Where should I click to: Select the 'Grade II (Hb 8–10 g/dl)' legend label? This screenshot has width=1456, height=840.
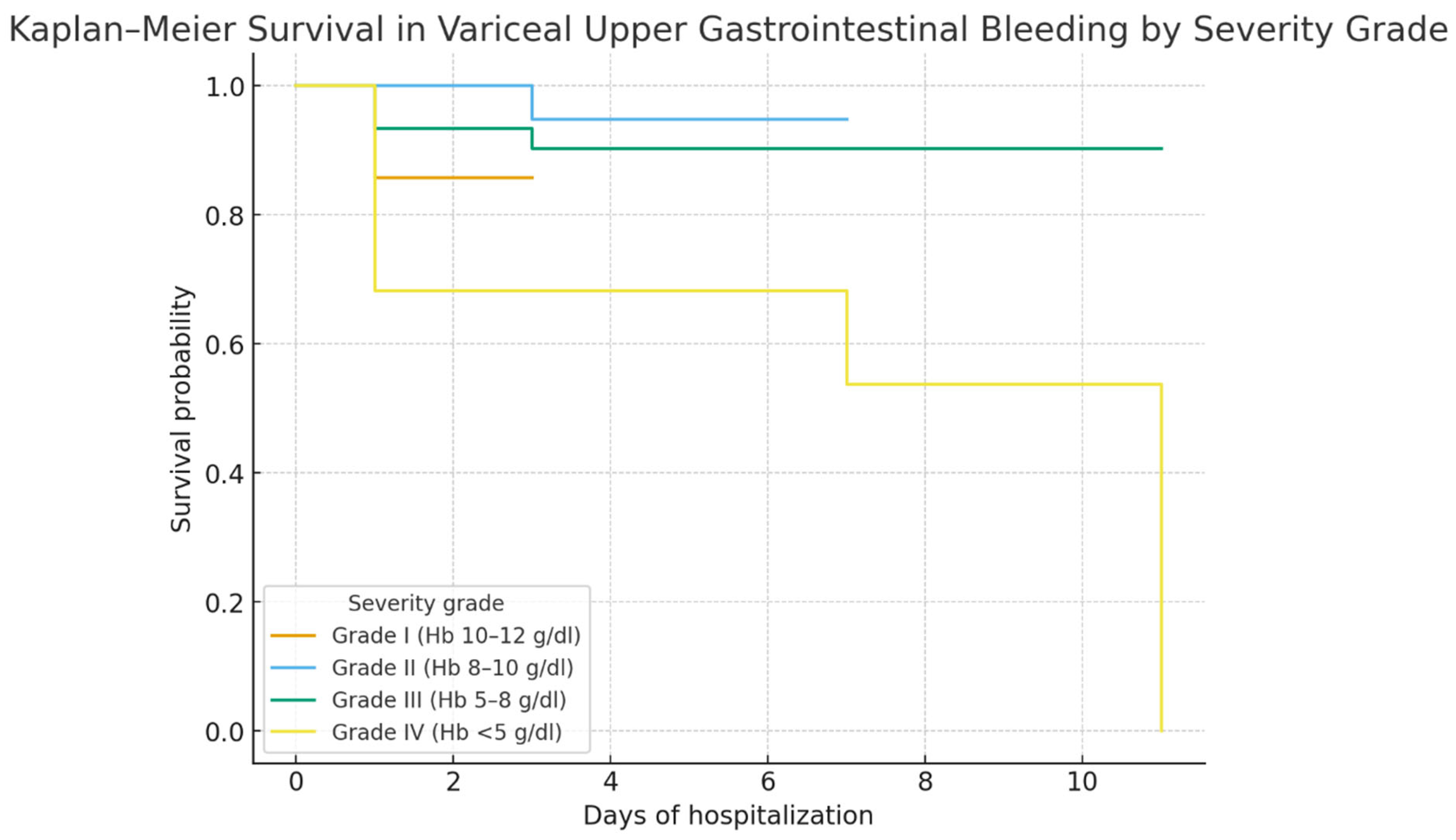[452, 668]
